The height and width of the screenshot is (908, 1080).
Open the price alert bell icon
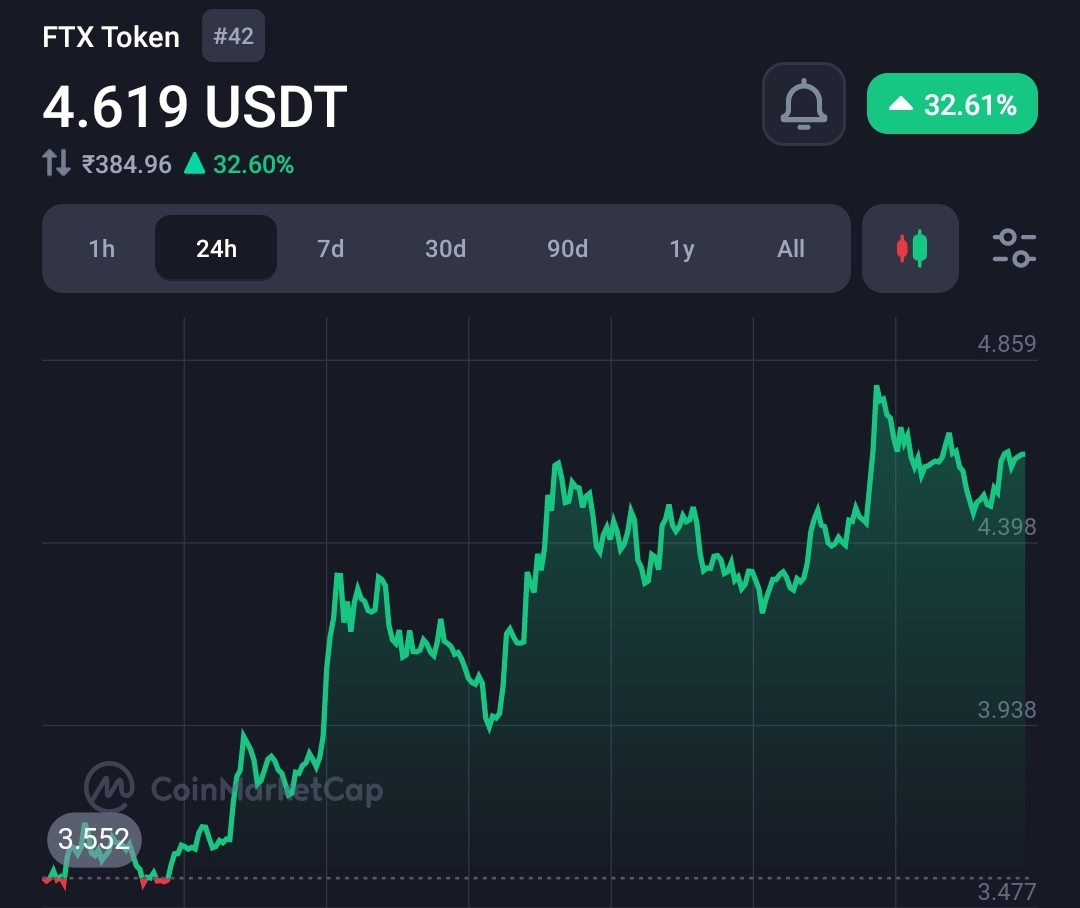coord(803,104)
